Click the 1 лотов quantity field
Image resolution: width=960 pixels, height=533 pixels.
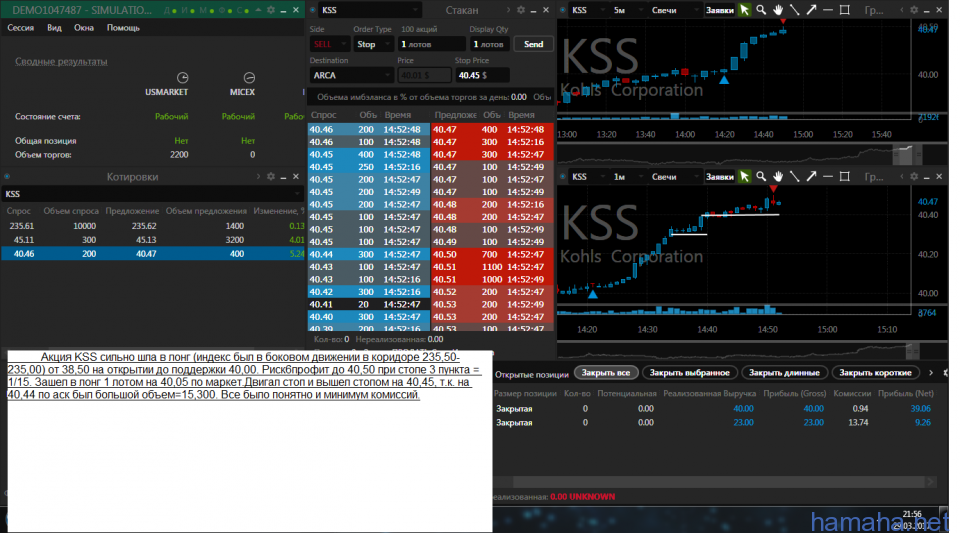click(x=432, y=44)
